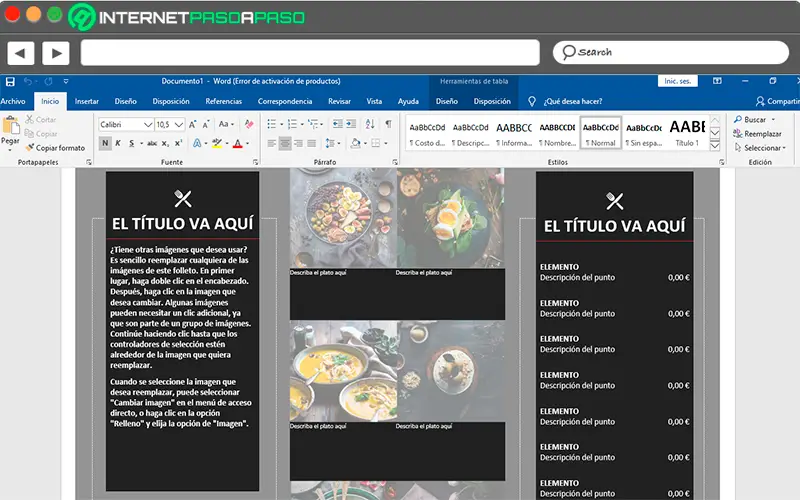Open the Fuente dialog launcher
This screenshot has width=800, height=500.
pos(255,162)
